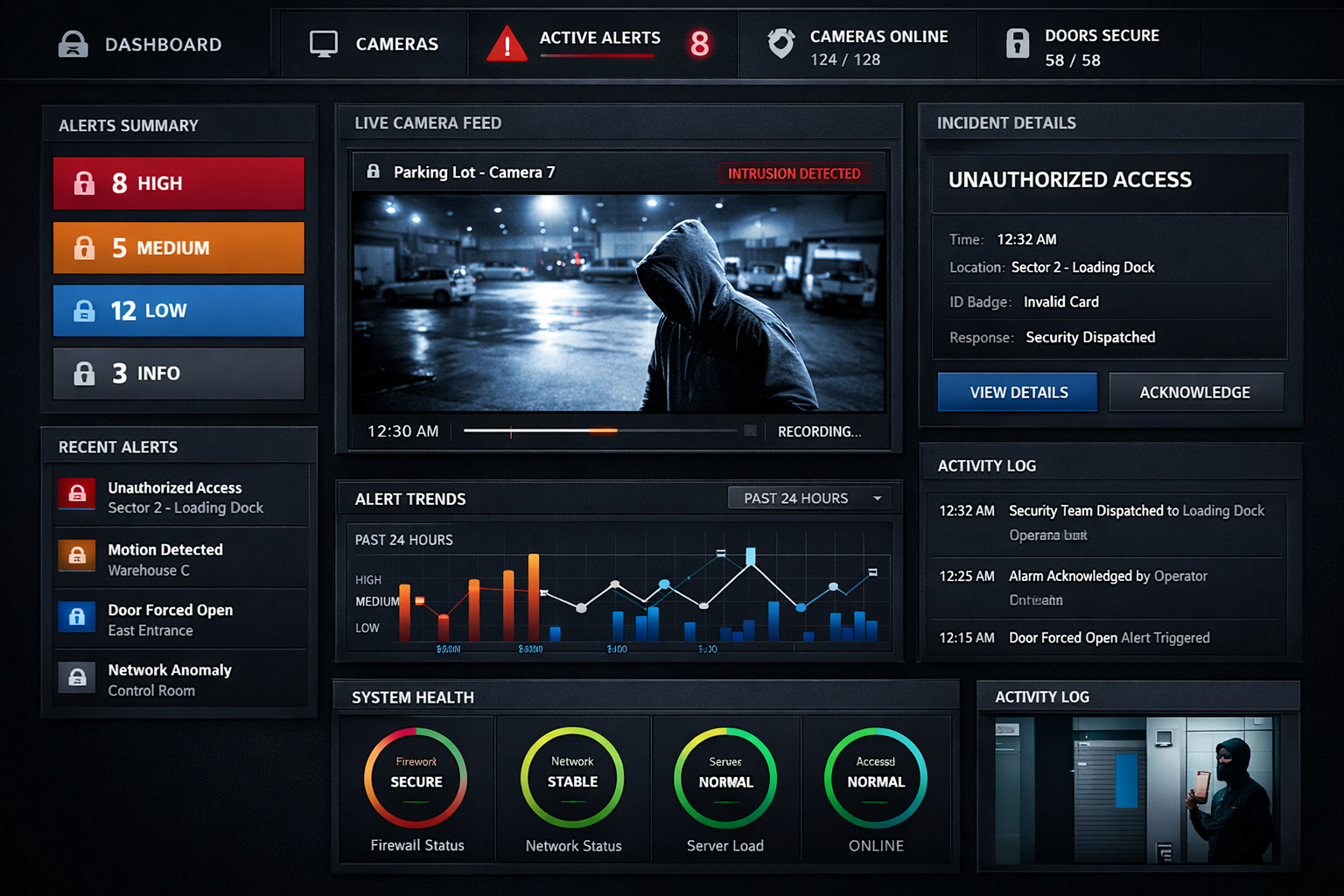Image resolution: width=1344 pixels, height=896 pixels.
Task: Open 12:25 AM Alarm Acknowledged log entry
Action: pyautogui.click(x=1108, y=588)
